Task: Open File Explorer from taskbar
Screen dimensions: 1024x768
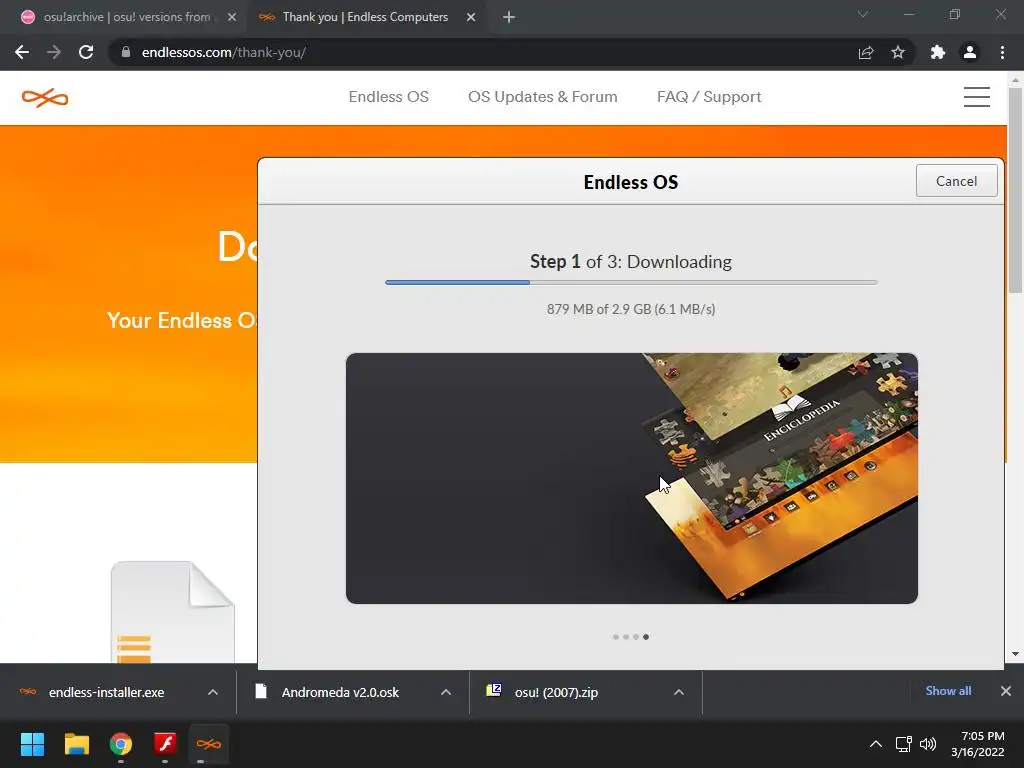Action: click(x=76, y=744)
